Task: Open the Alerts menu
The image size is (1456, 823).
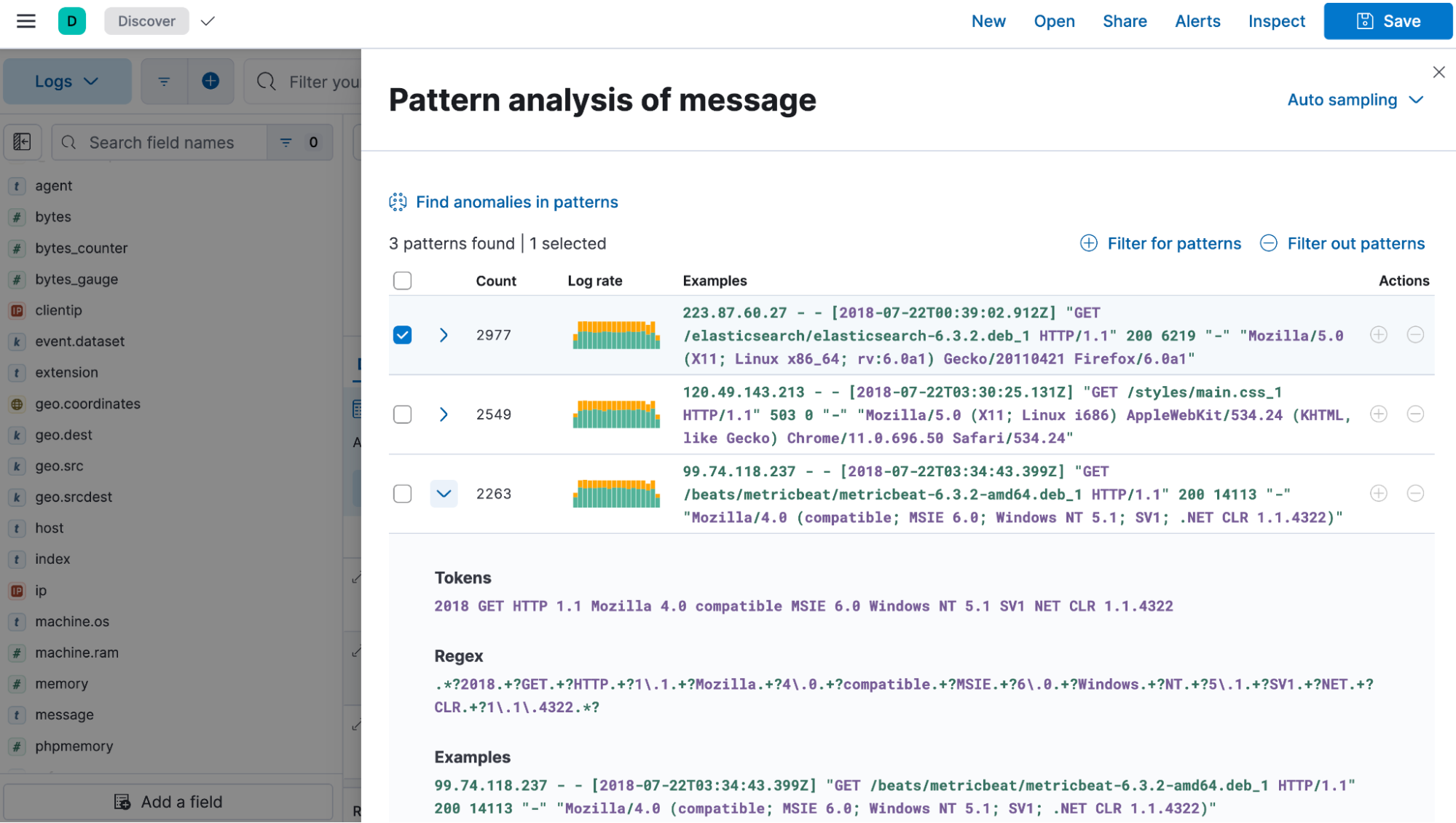Action: (1197, 21)
